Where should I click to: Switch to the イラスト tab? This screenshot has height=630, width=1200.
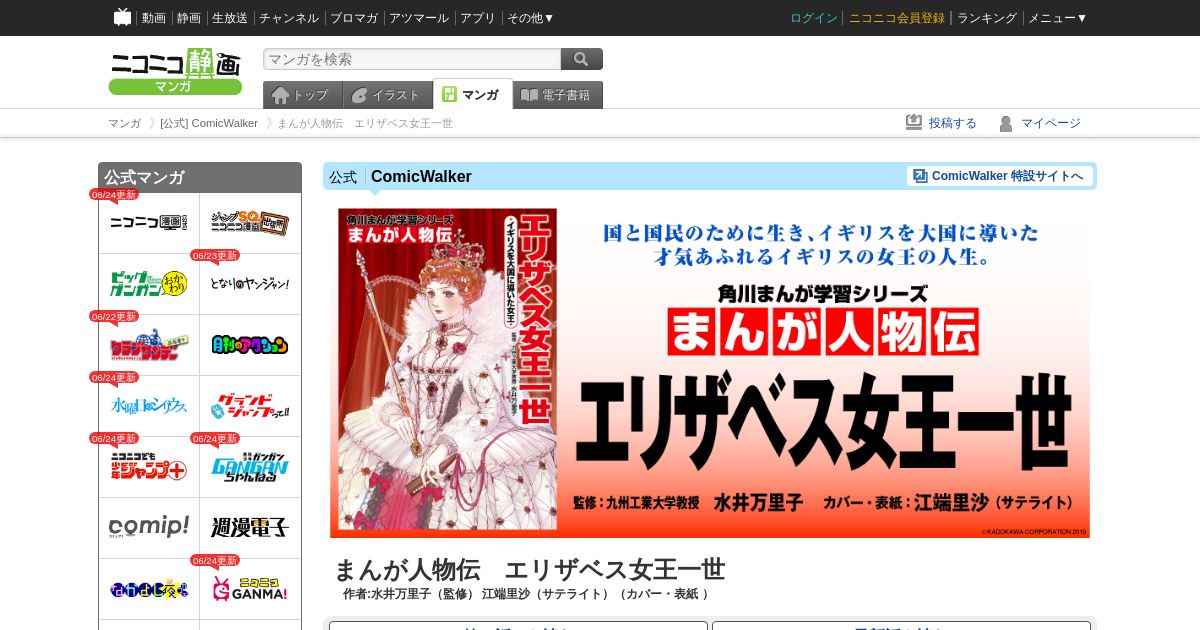(x=387, y=95)
